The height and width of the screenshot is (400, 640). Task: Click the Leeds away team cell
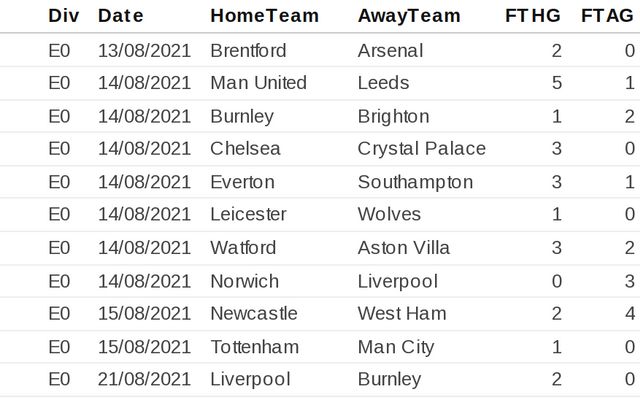pos(383,83)
